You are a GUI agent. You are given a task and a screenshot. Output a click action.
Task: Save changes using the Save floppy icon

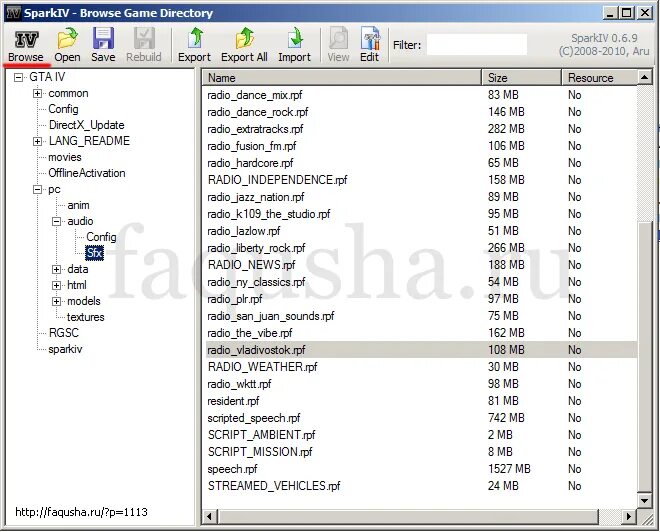click(x=103, y=38)
